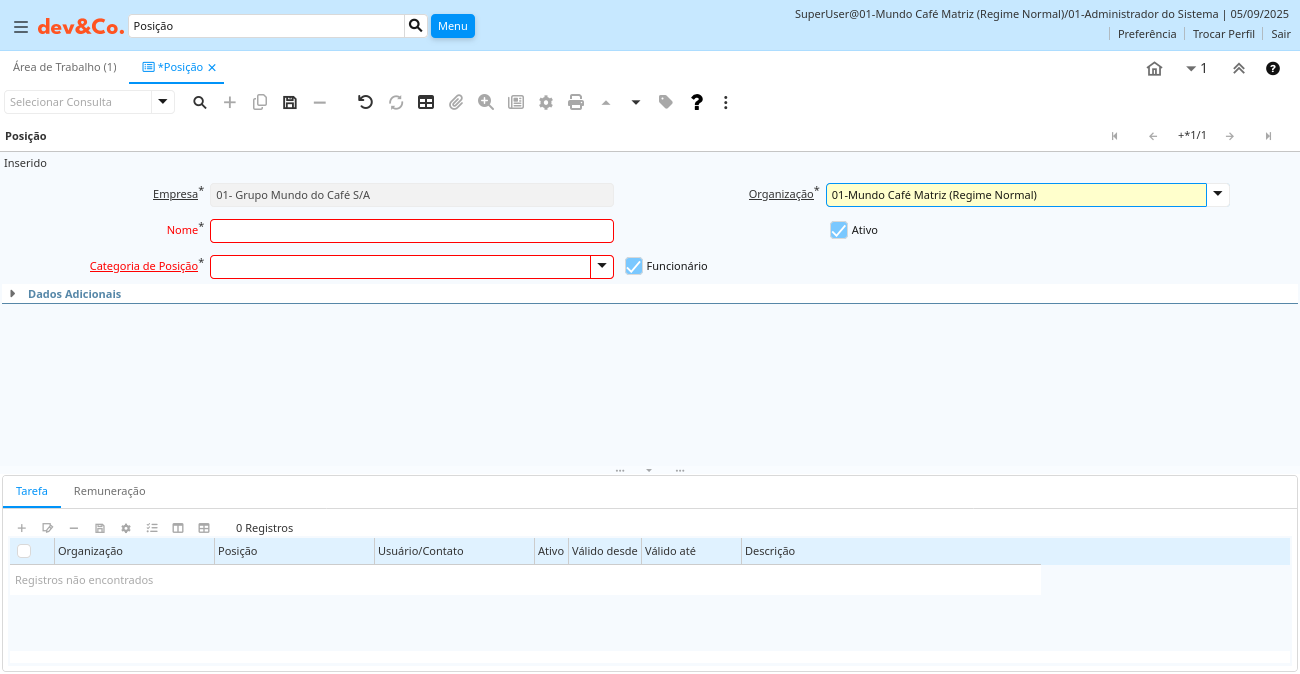Toggle grid view in main toolbar

[x=426, y=102]
